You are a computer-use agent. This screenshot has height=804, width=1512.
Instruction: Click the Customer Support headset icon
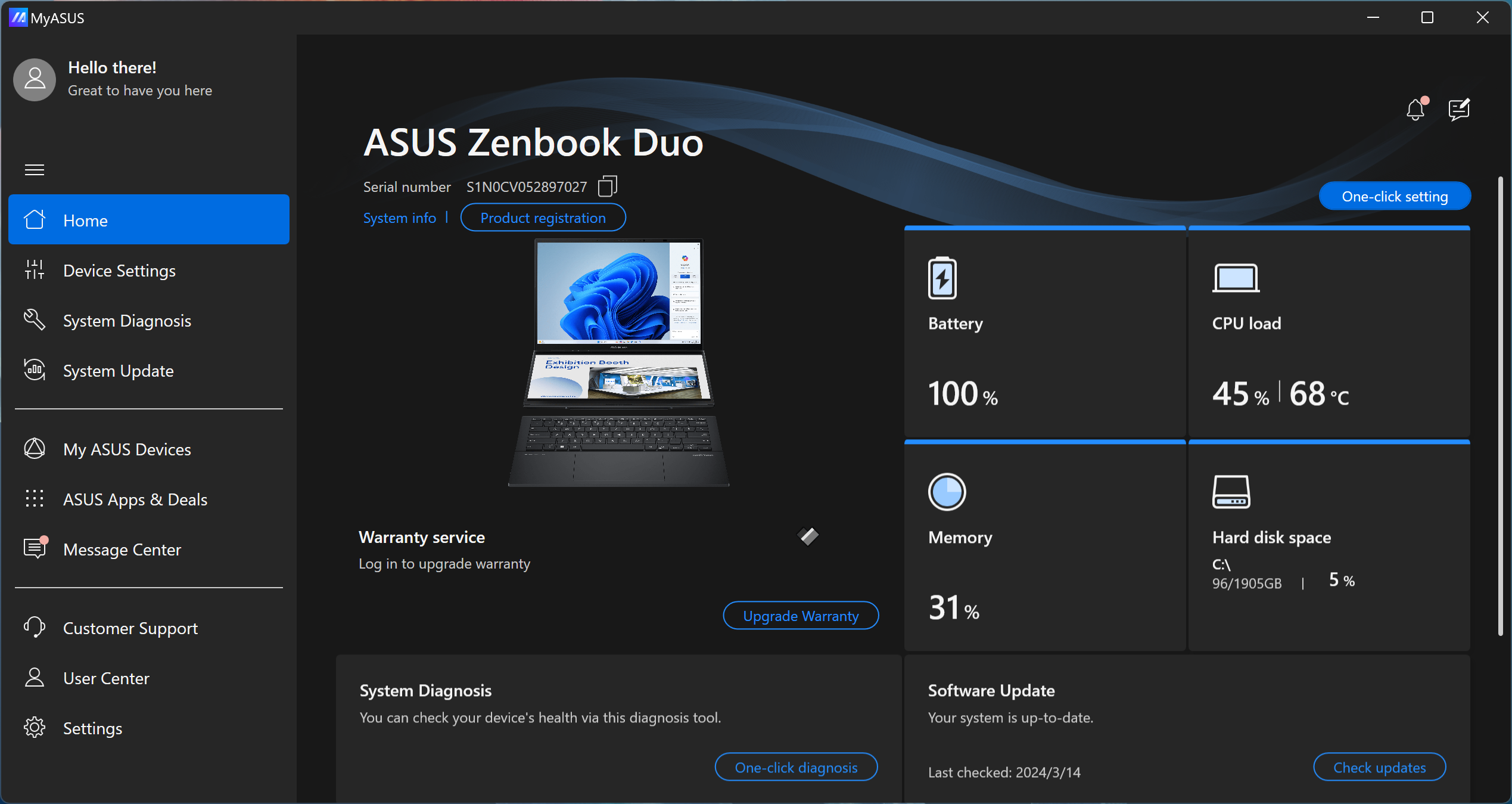pos(35,627)
